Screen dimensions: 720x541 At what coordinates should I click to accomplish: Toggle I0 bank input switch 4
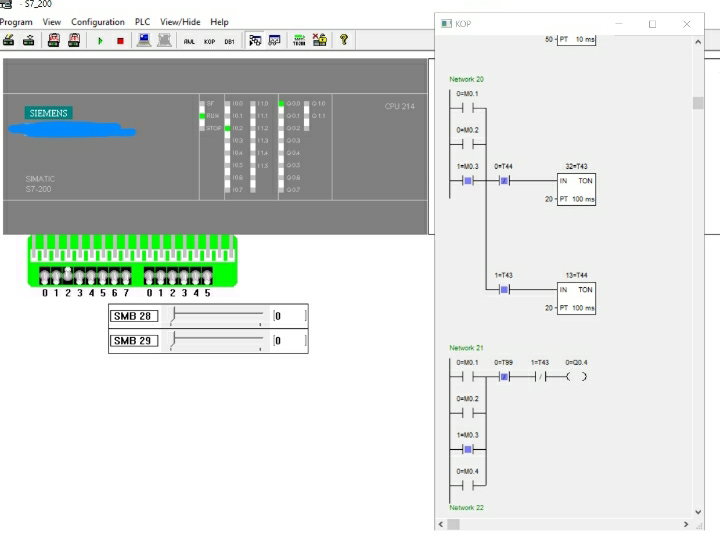pos(91,277)
